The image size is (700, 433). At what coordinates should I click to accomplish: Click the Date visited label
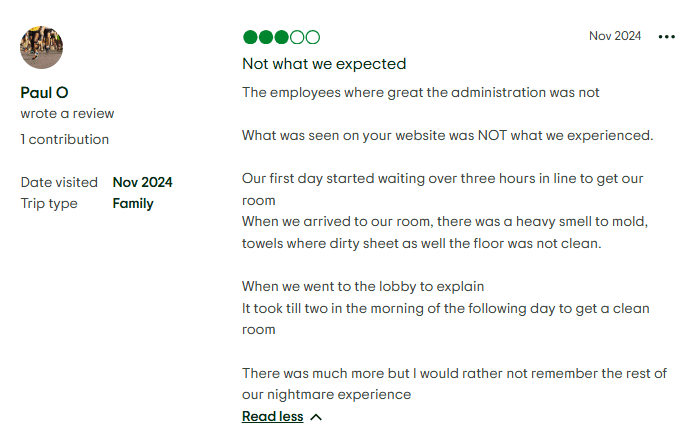[59, 182]
